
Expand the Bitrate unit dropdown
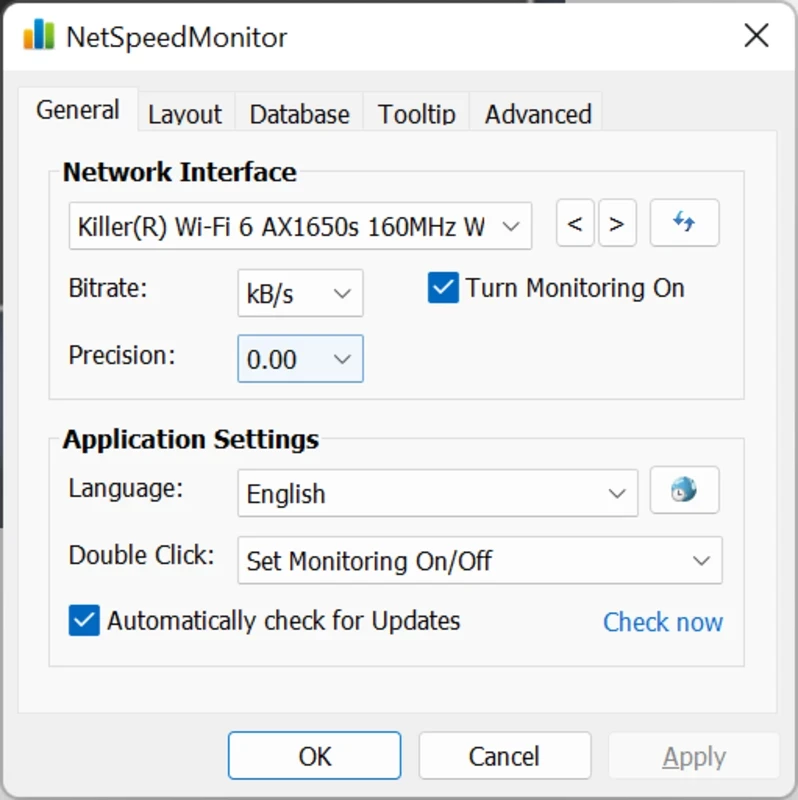click(300, 294)
